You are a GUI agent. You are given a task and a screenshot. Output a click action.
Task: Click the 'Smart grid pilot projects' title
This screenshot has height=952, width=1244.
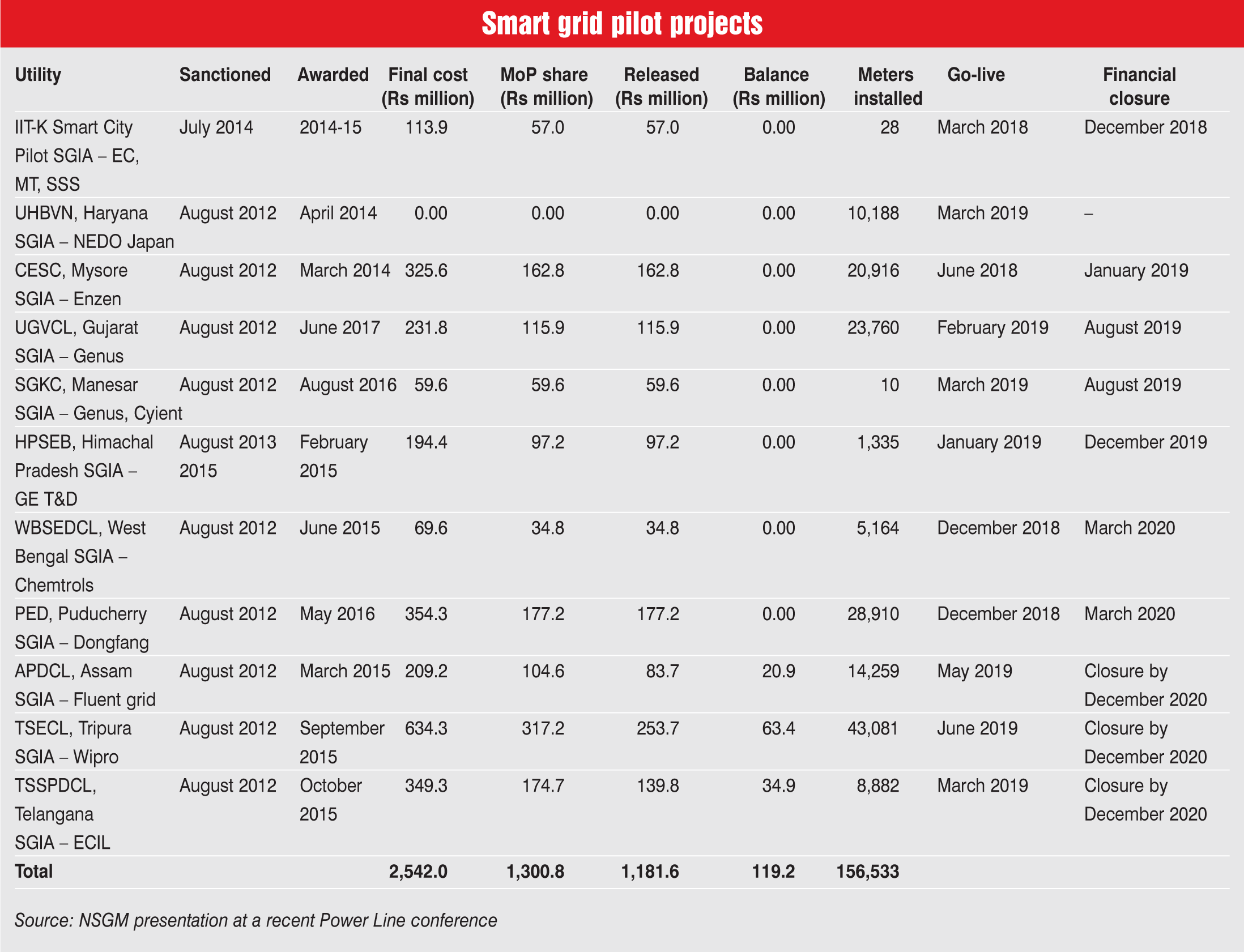point(621,24)
